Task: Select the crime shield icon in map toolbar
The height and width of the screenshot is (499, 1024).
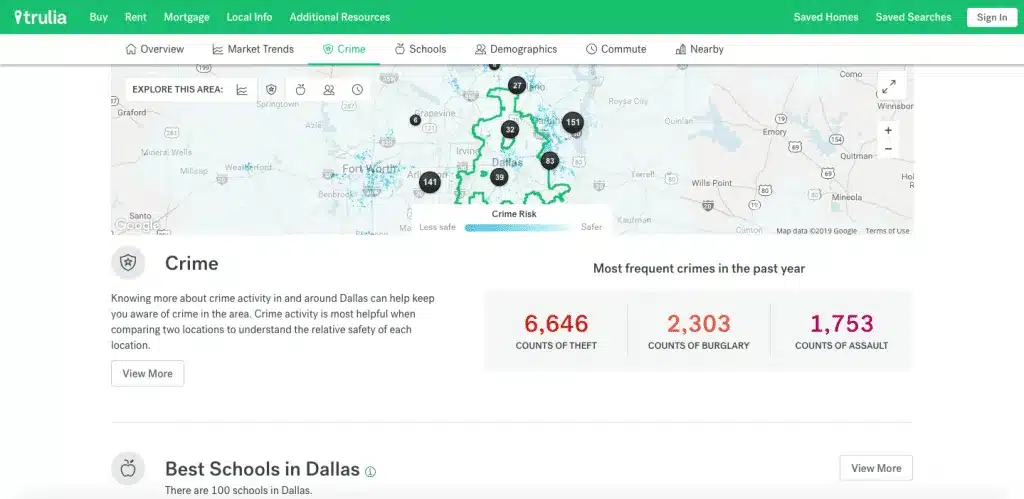Action: (271, 90)
